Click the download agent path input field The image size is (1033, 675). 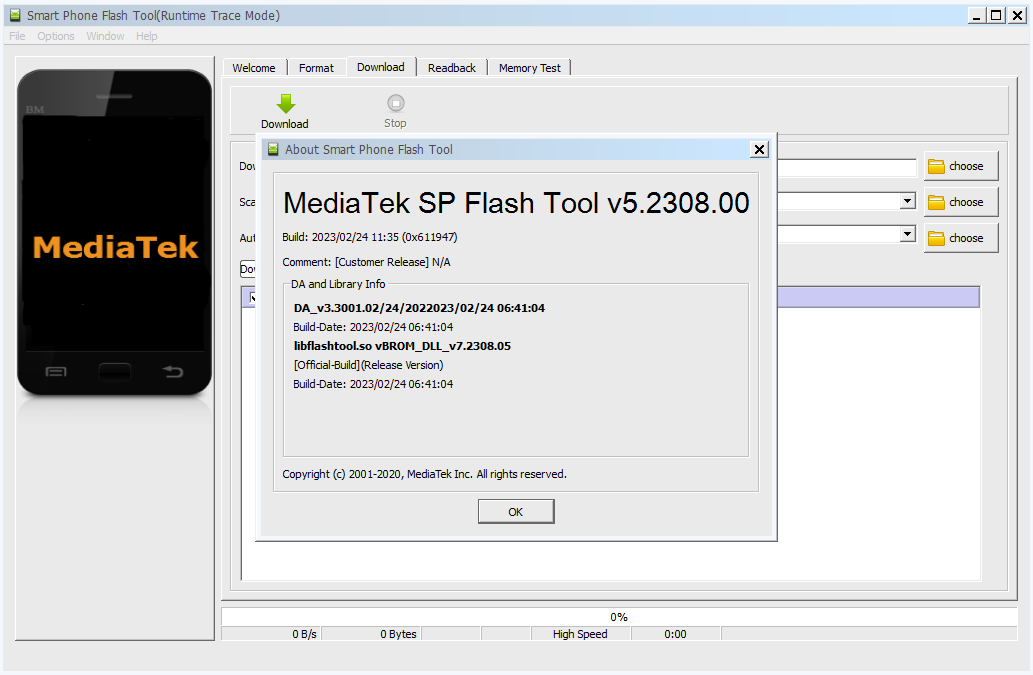[x=847, y=167]
